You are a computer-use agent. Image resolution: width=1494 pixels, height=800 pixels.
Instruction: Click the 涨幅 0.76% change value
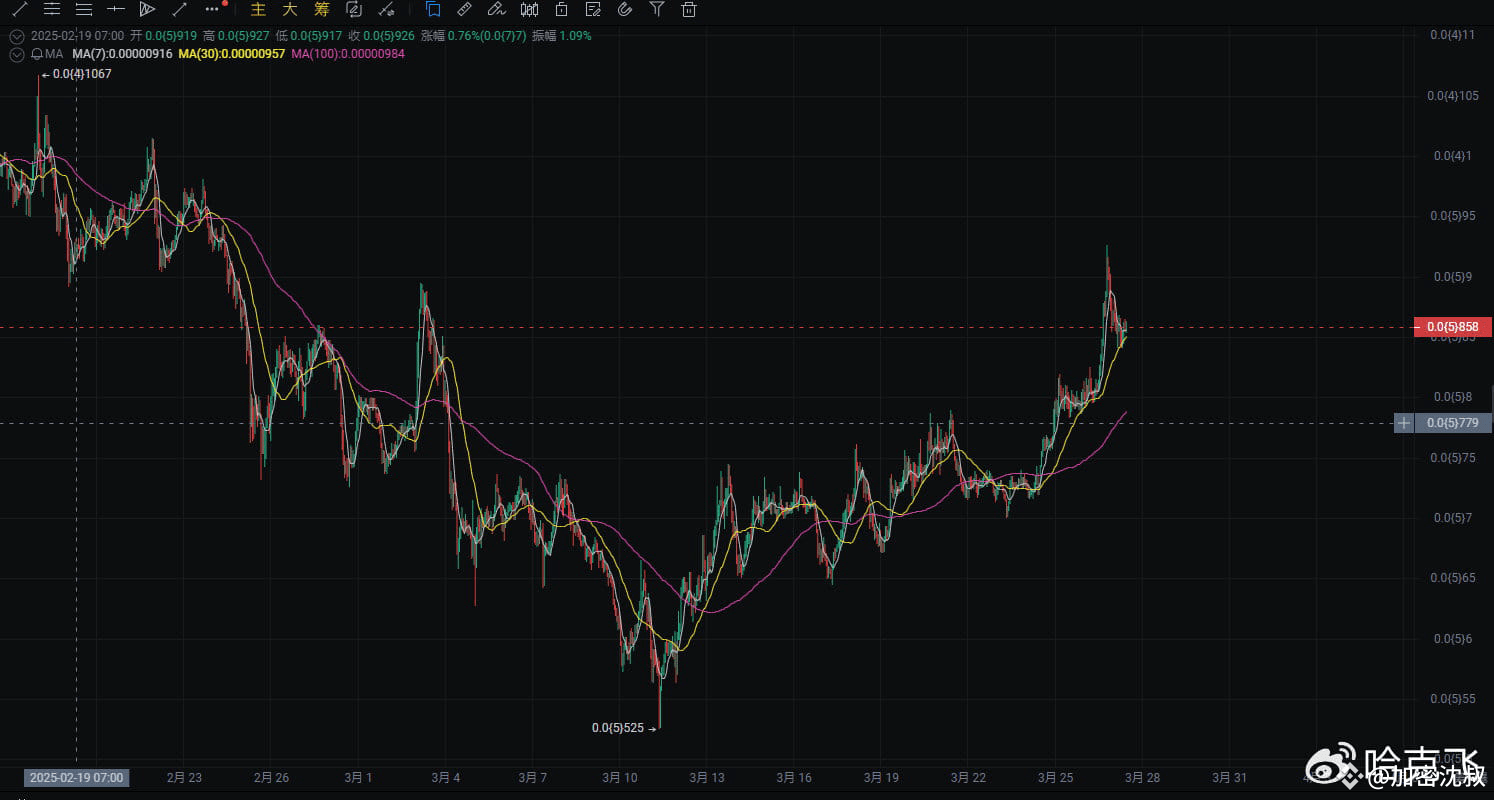click(487, 35)
